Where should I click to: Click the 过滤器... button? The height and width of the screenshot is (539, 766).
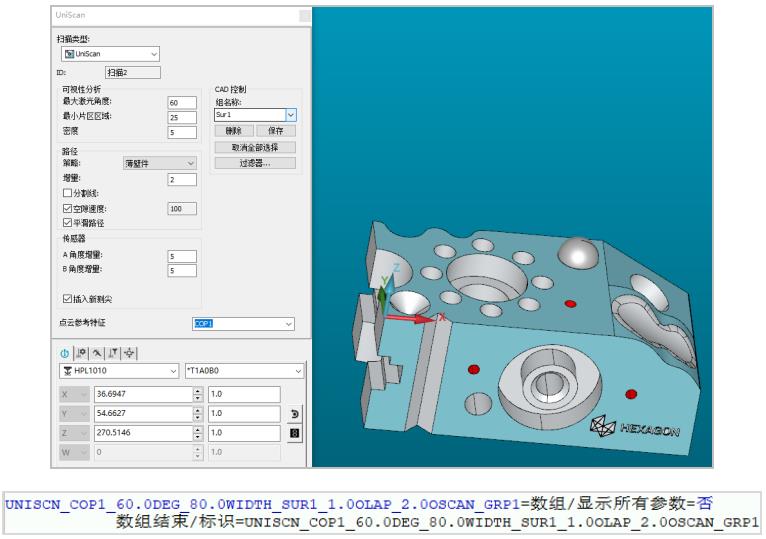[x=255, y=163]
